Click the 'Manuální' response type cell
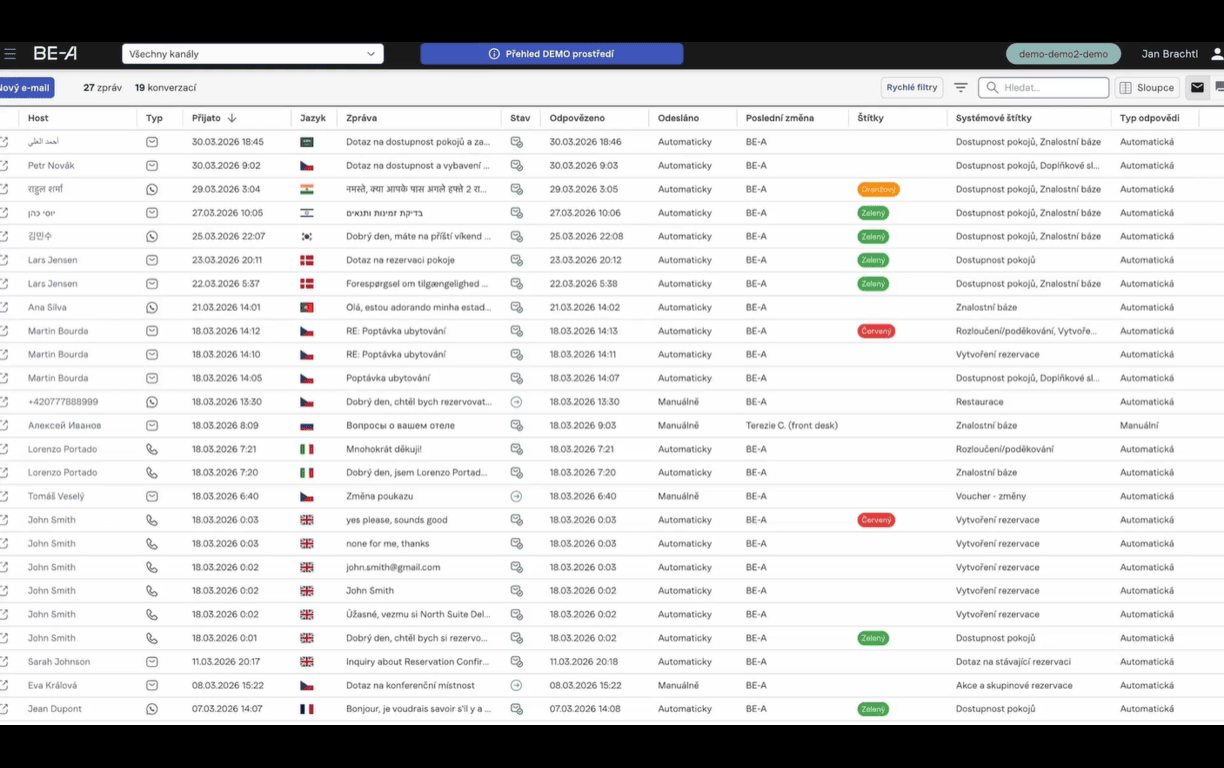 (x=1140, y=425)
